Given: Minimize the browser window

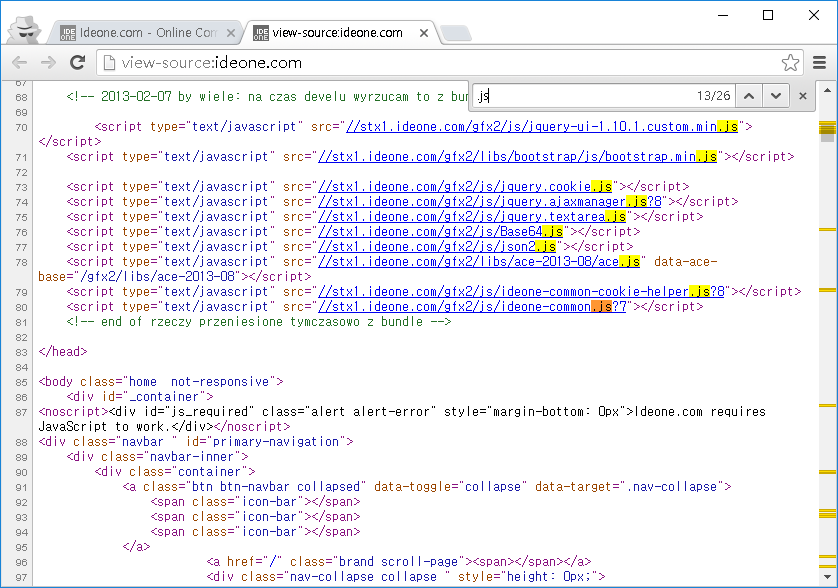Looking at the screenshot, I should tap(723, 15).
